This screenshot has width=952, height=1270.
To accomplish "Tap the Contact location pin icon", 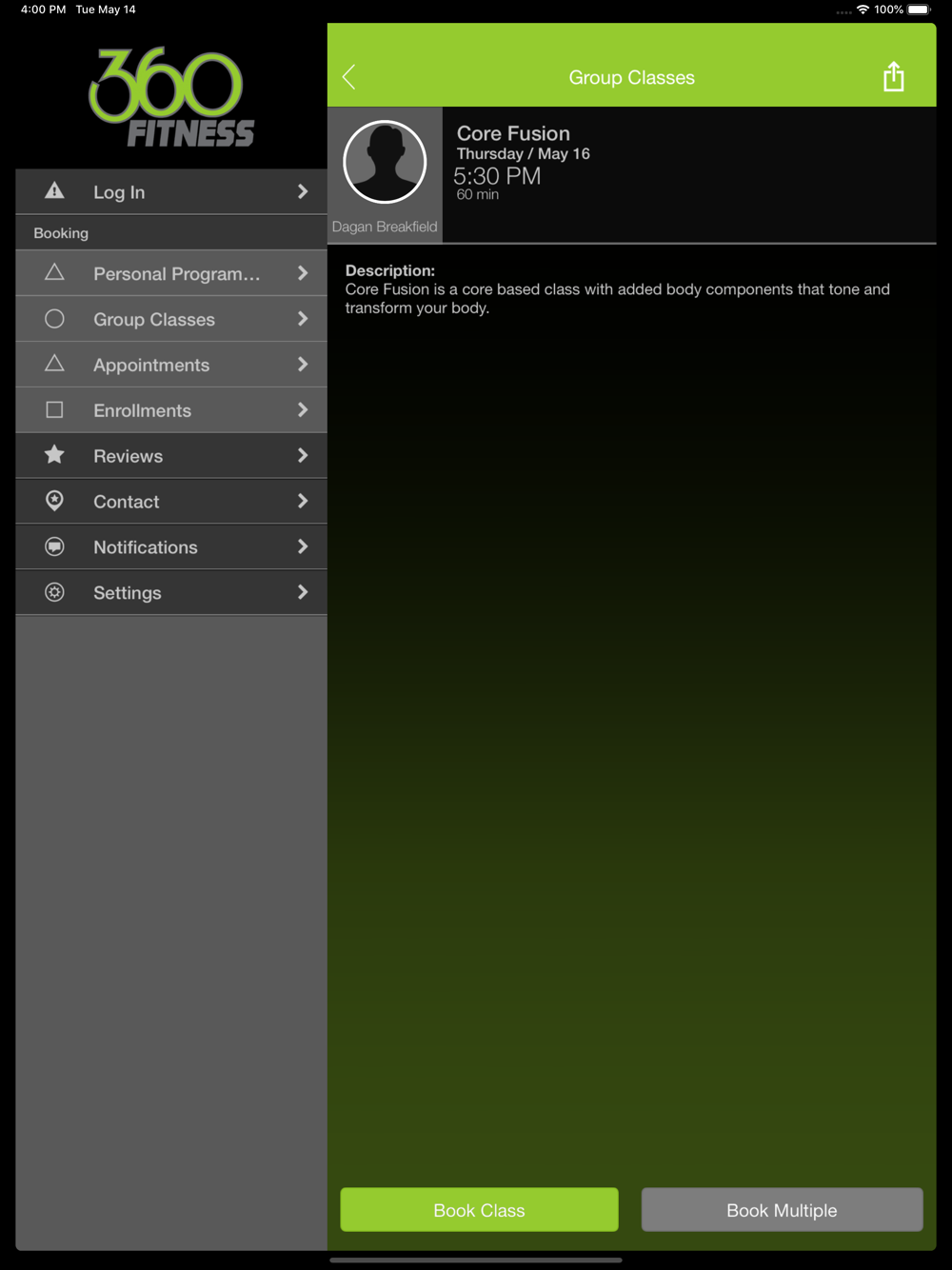I will click(55, 501).
